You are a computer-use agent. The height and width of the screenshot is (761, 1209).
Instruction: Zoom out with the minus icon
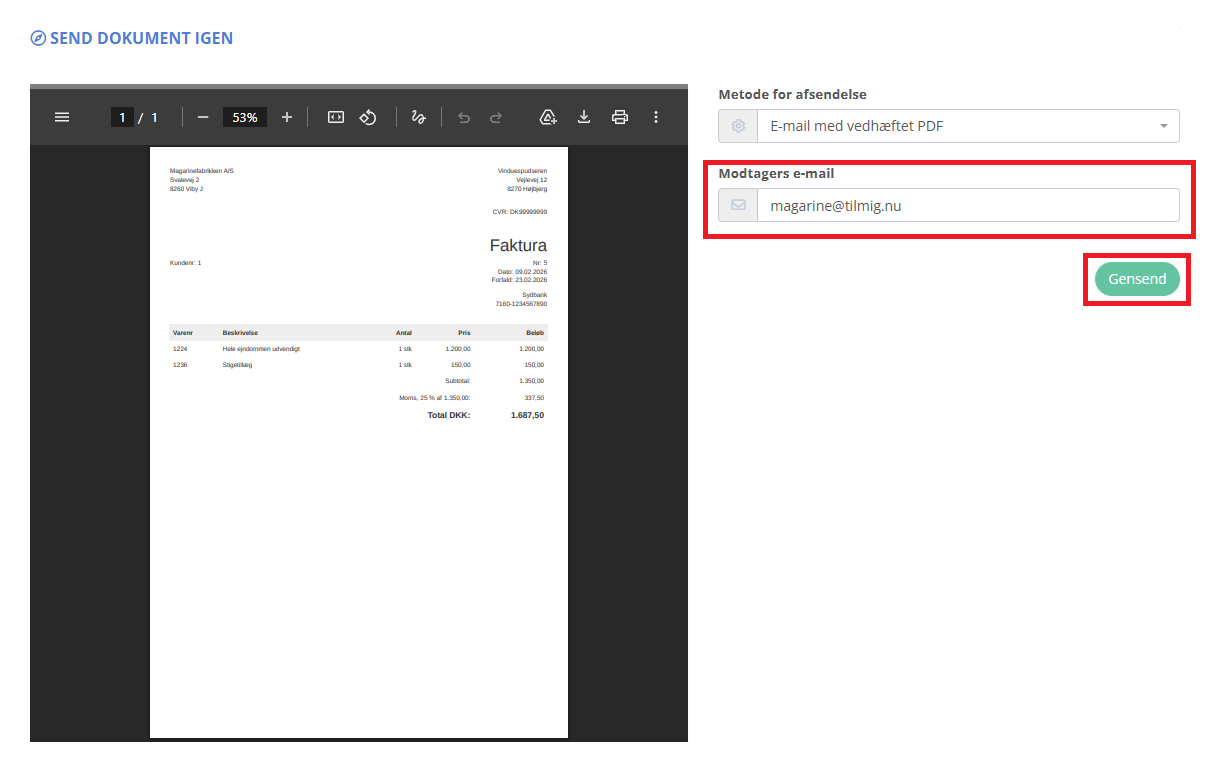pyautogui.click(x=203, y=117)
